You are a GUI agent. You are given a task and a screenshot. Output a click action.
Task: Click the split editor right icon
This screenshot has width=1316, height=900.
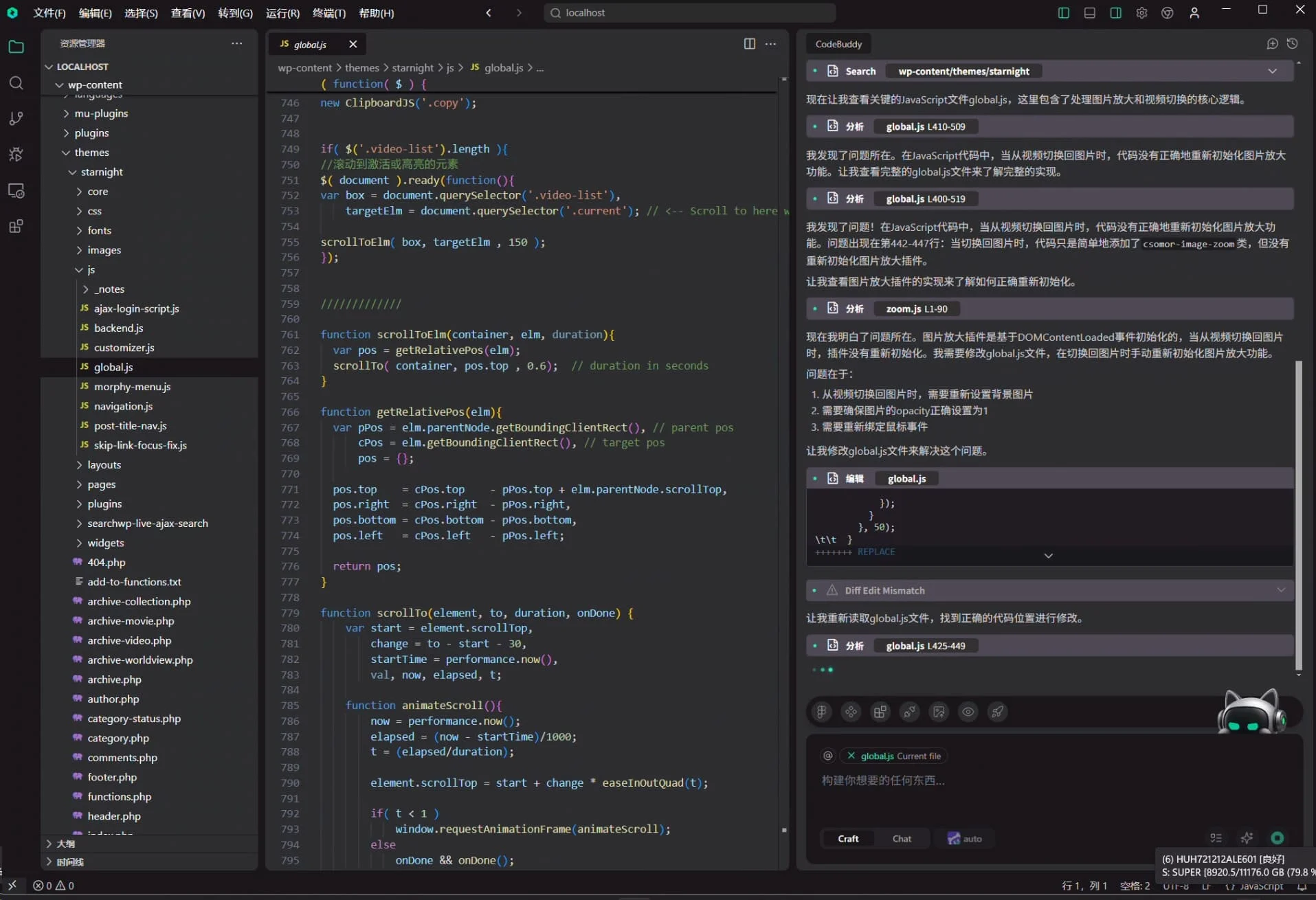pyautogui.click(x=750, y=44)
